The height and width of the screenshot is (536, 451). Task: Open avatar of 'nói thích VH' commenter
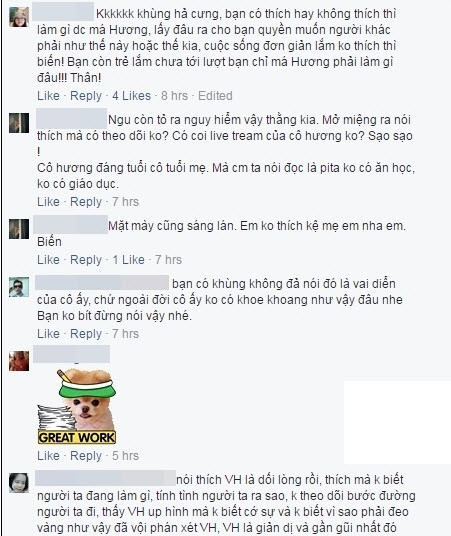click(19, 483)
